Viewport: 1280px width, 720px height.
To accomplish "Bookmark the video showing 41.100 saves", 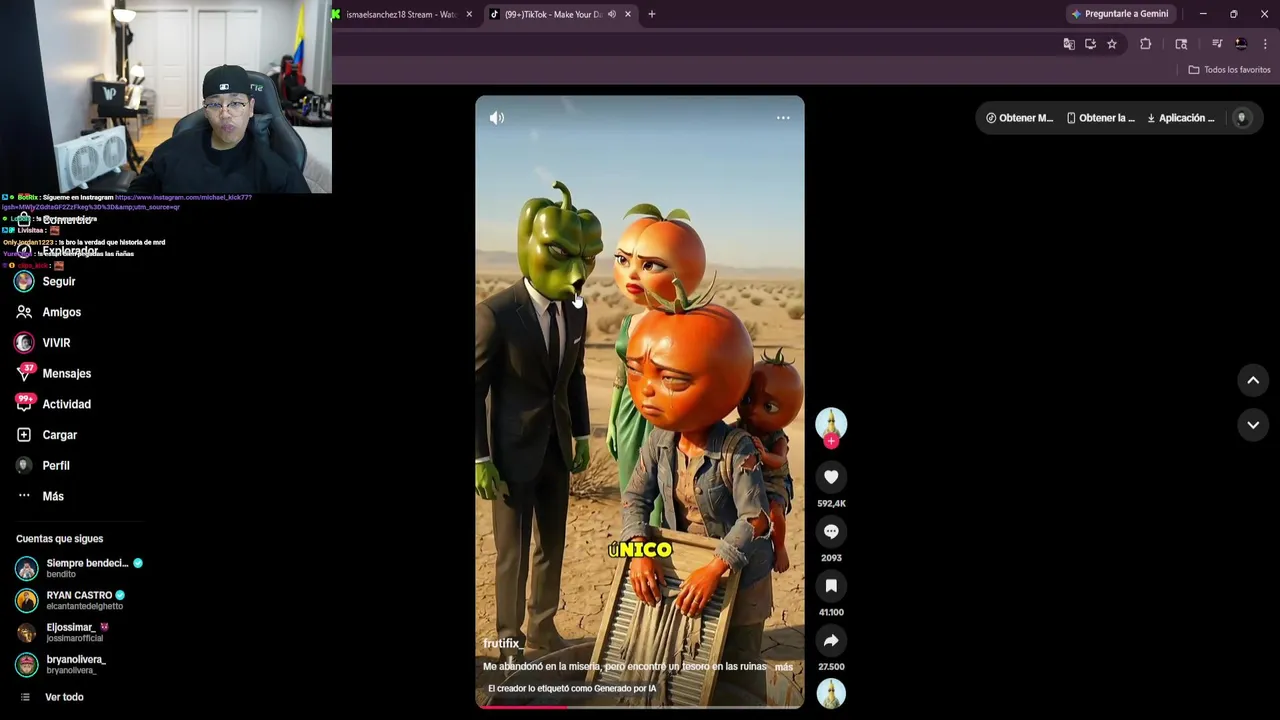I will click(831, 586).
